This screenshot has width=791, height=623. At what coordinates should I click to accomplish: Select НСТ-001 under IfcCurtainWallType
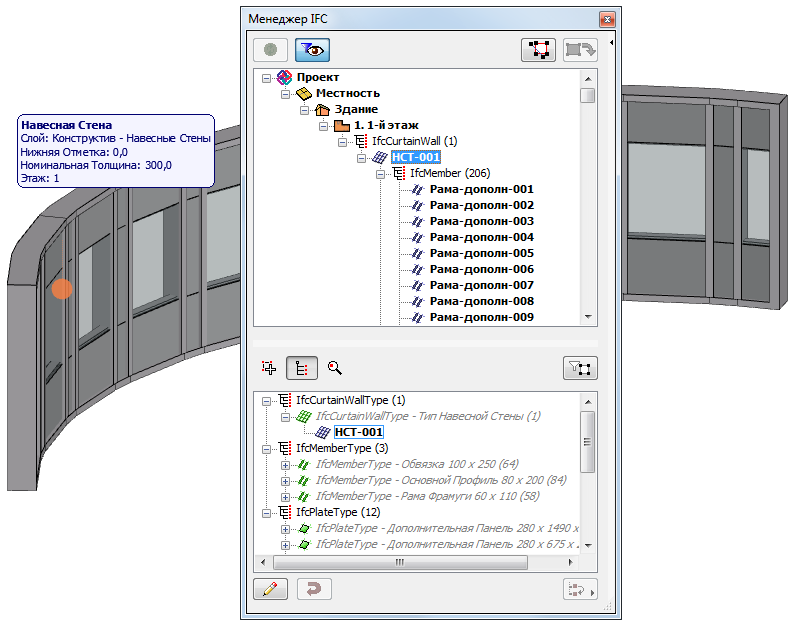359,432
